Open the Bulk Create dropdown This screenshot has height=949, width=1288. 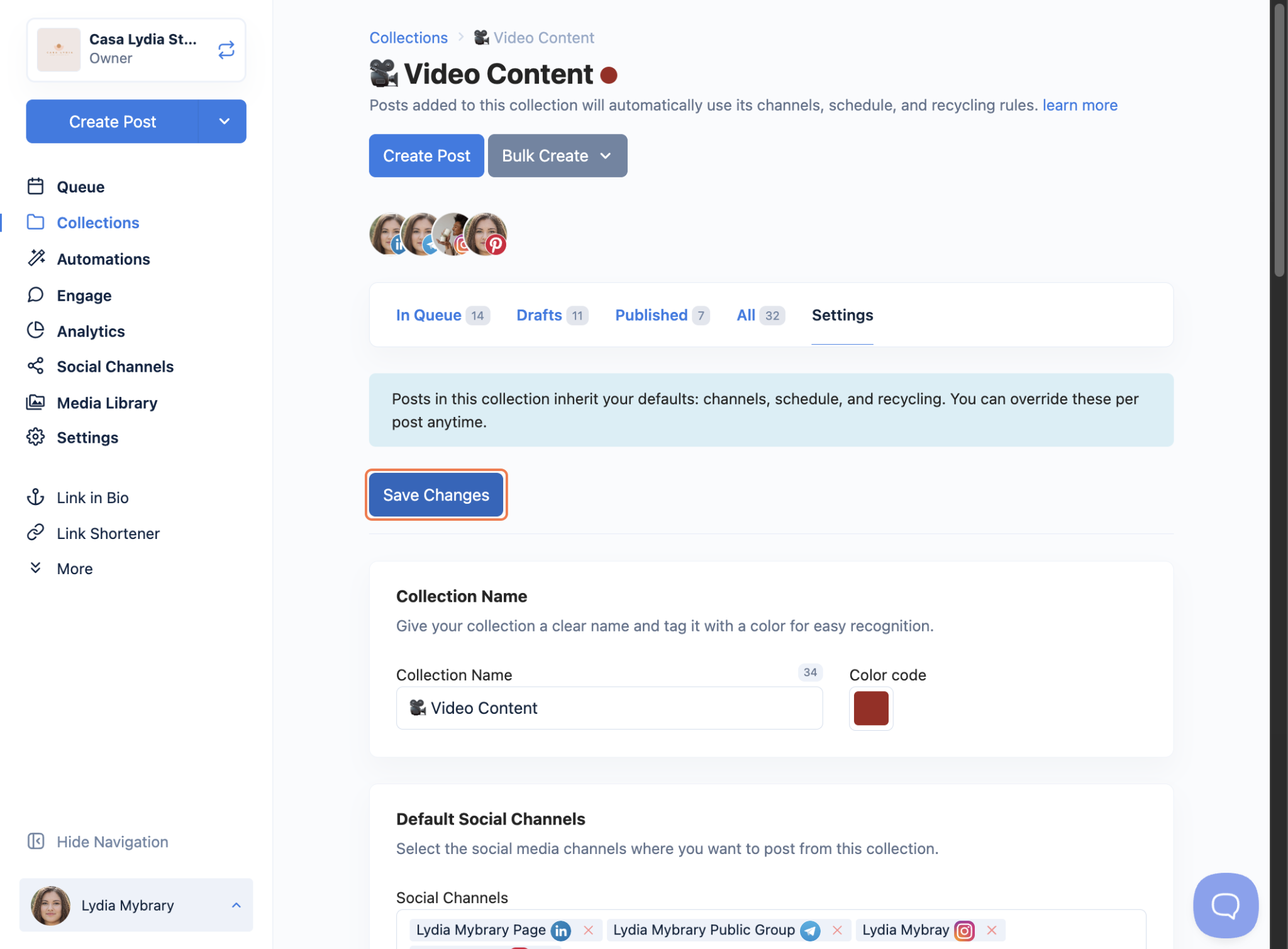click(557, 155)
